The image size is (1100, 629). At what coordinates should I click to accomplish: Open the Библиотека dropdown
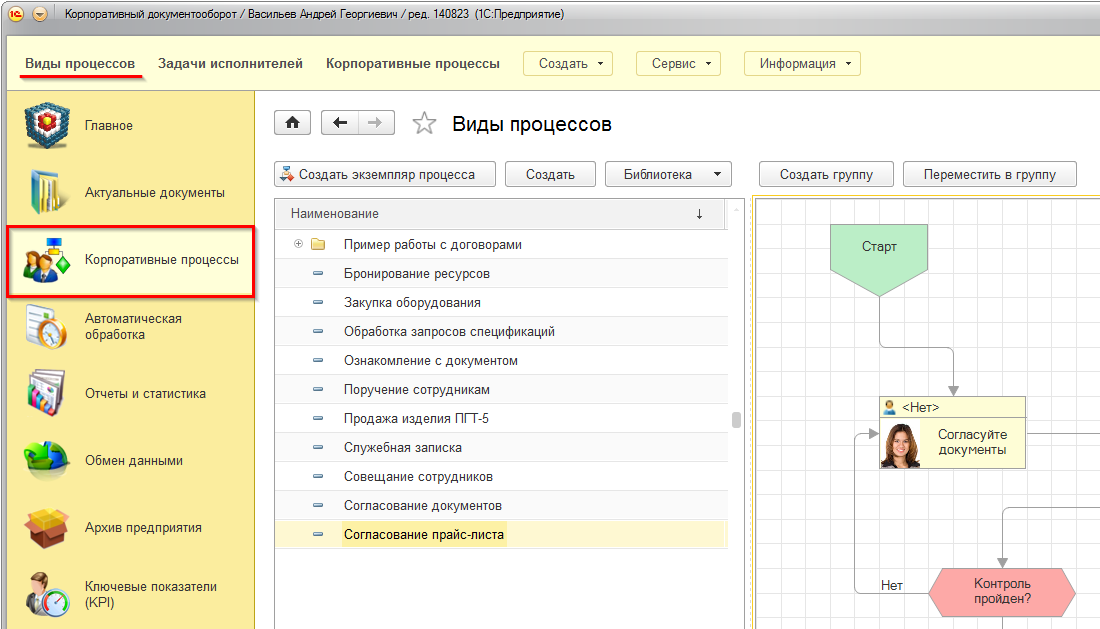click(668, 174)
